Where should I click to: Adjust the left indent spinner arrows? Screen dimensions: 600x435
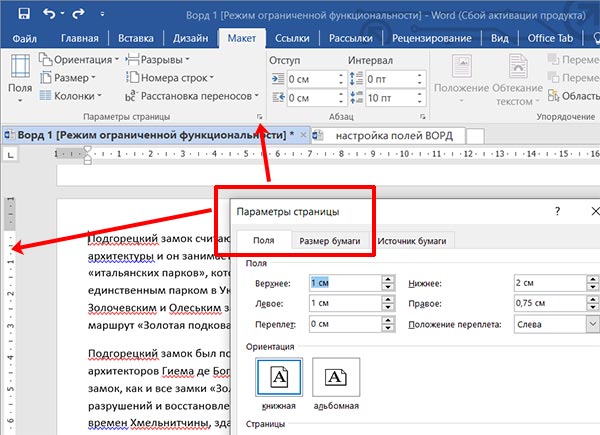click(341, 79)
